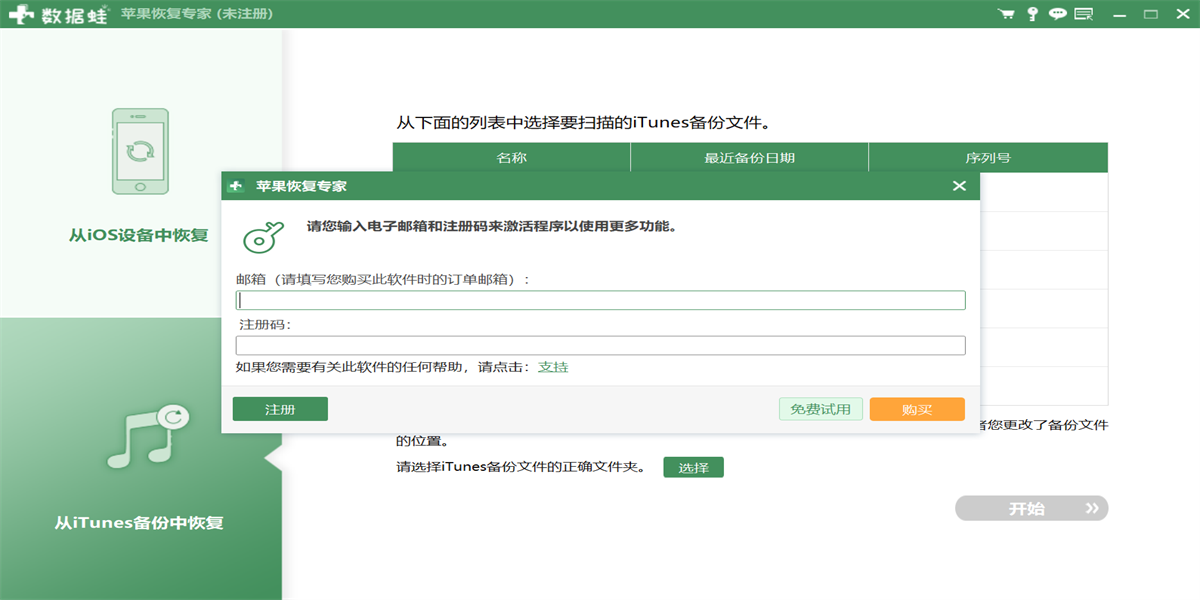1200x600 pixels.
Task: Open the title bar menu icon
Action: 1083,14
